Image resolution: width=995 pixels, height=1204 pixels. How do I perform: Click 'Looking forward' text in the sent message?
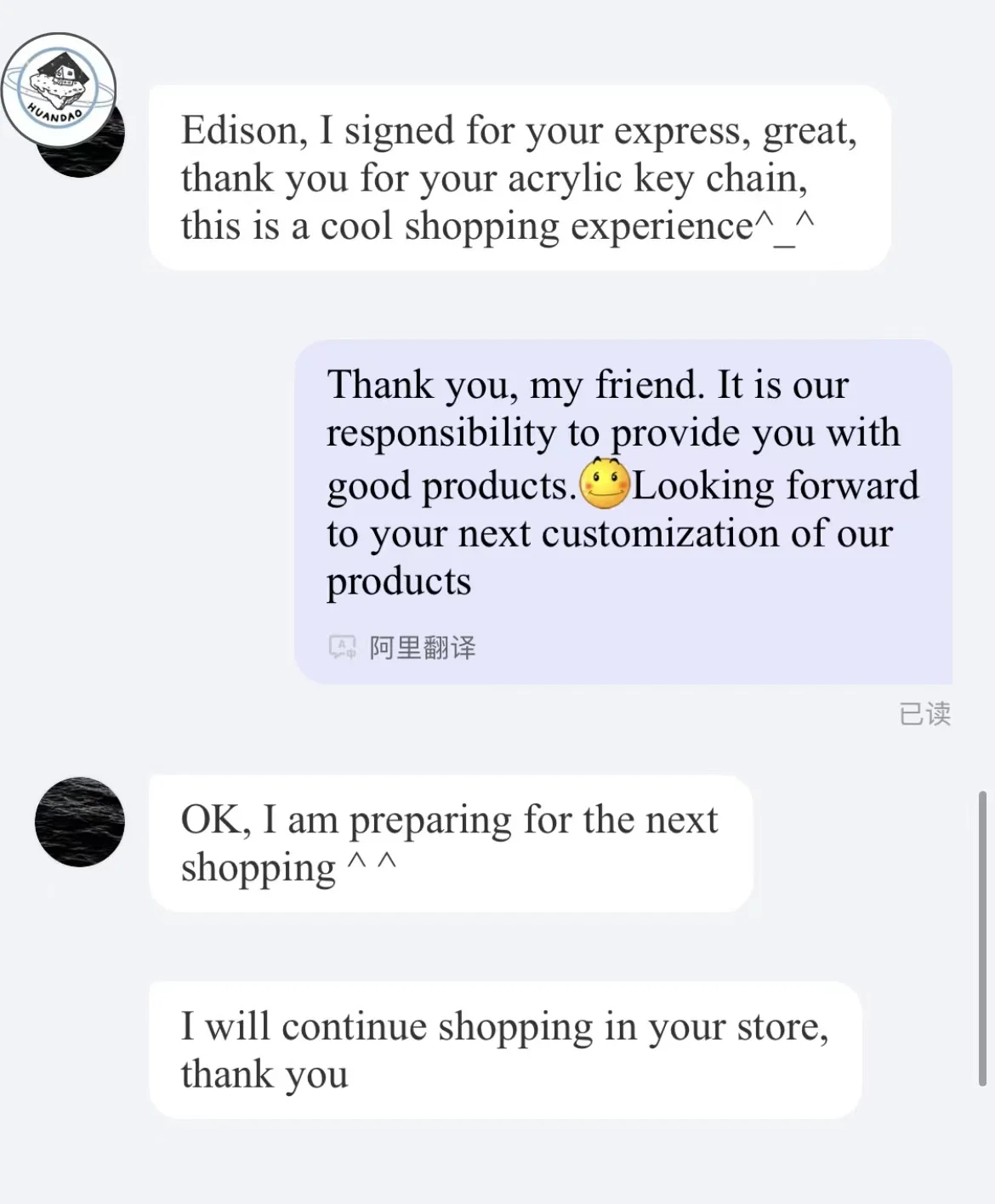tap(775, 486)
